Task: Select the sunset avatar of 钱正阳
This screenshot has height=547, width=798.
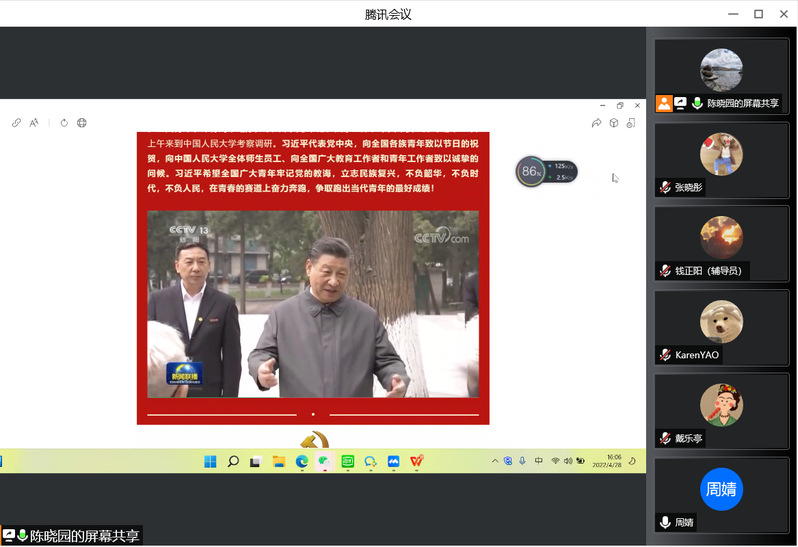Action: point(721,238)
